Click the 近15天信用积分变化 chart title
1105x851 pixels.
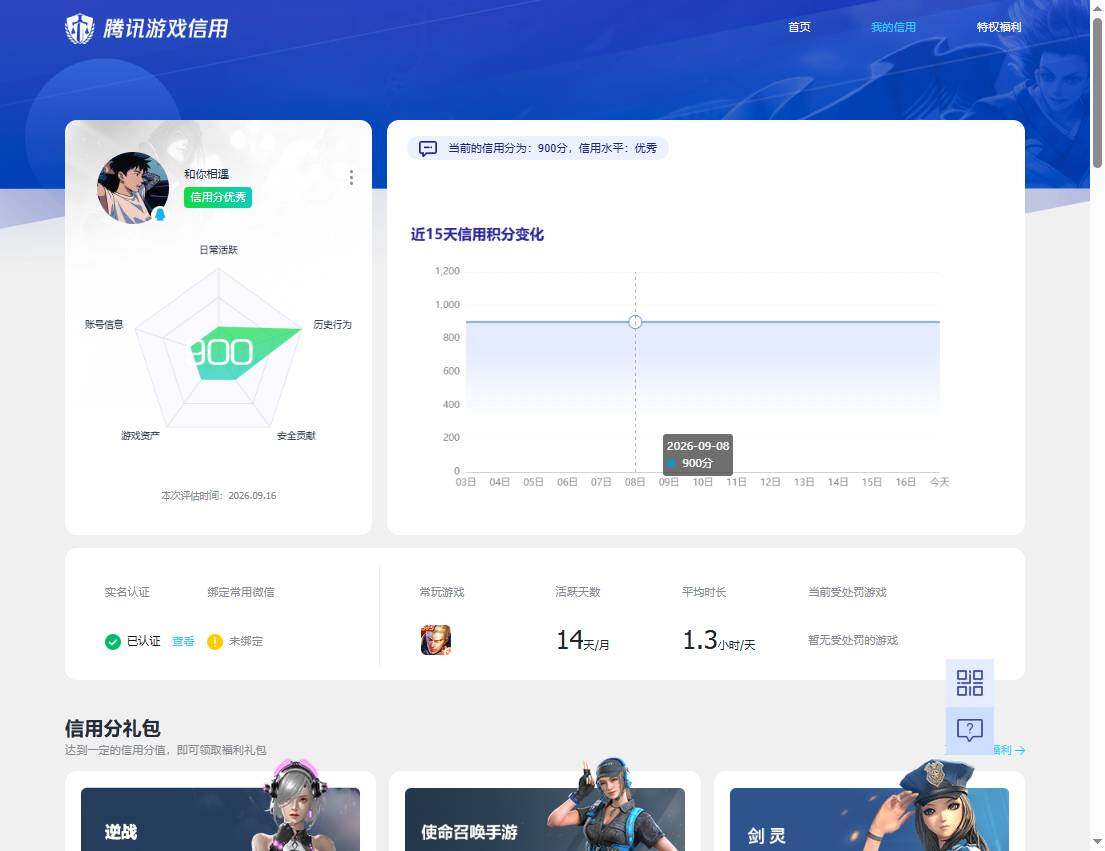tap(477, 235)
